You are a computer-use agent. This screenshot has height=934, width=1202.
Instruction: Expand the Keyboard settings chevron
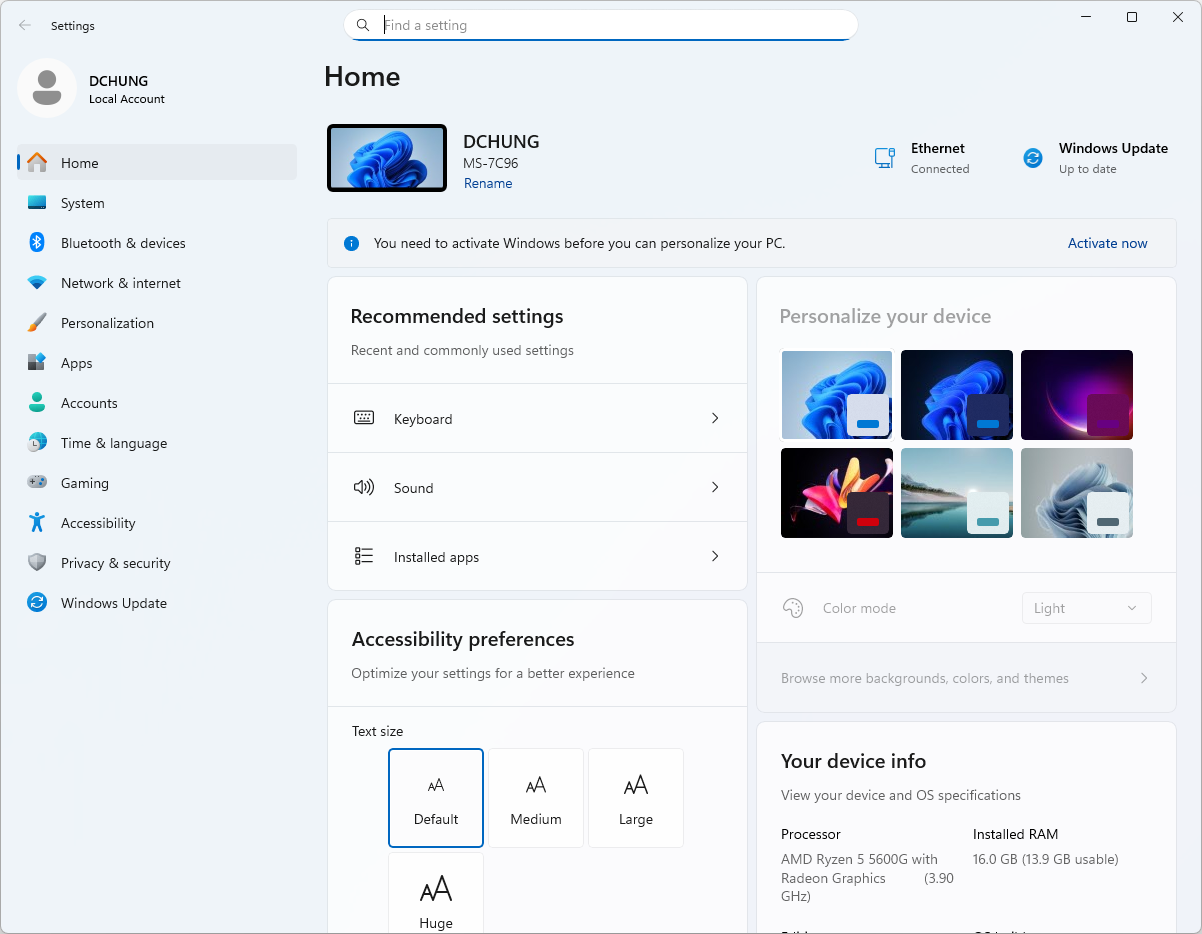(715, 418)
